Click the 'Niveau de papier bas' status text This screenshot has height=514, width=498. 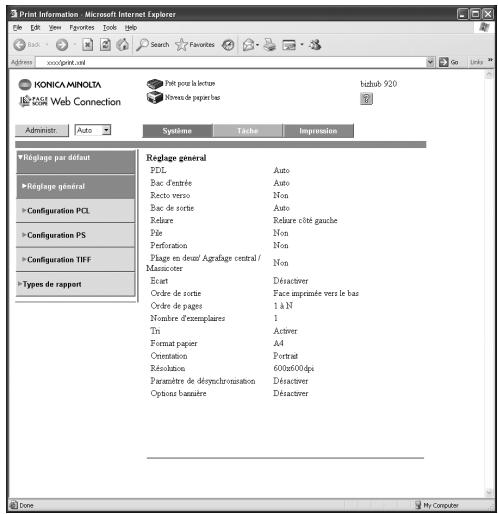click(x=193, y=97)
